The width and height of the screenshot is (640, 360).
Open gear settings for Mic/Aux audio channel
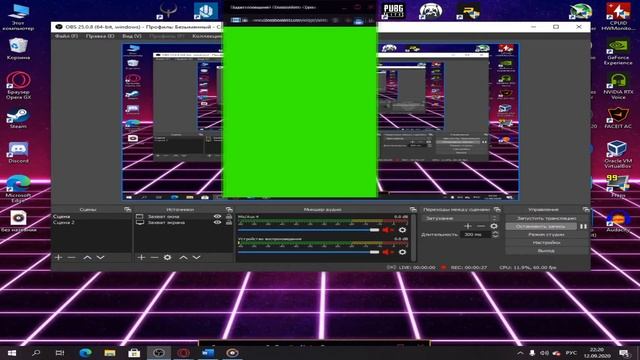402,230
